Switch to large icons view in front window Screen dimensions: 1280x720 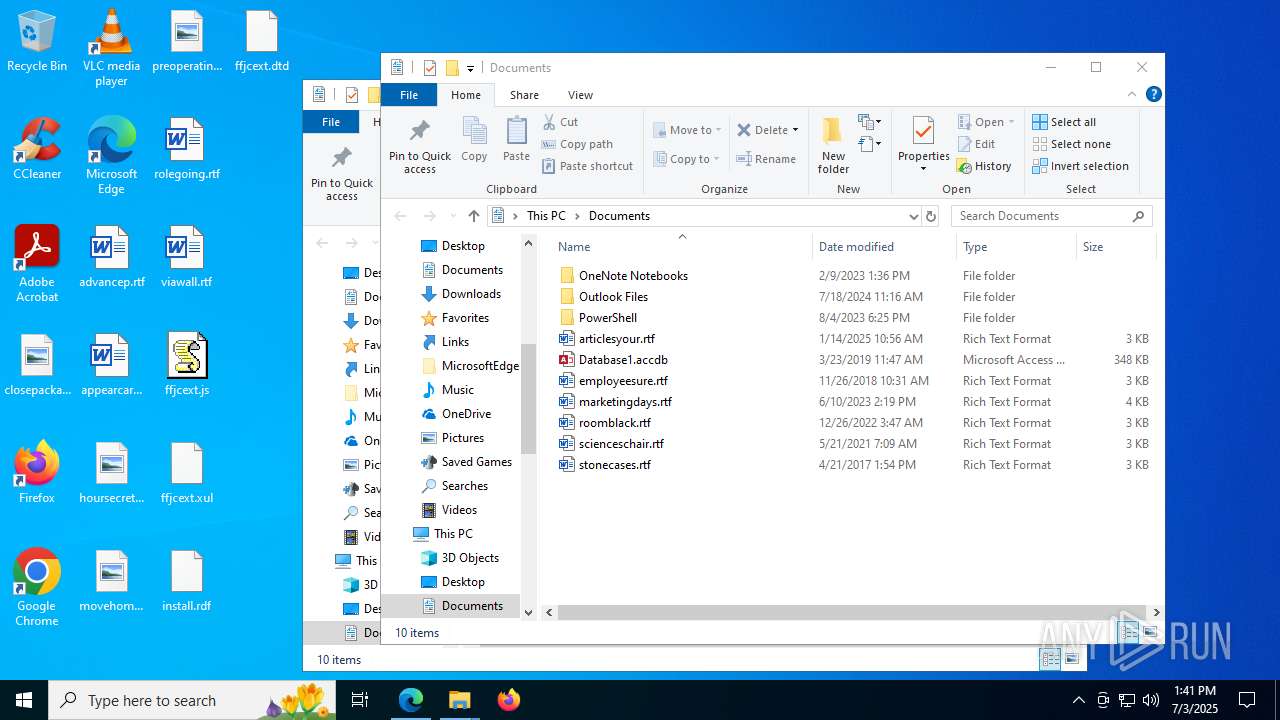1150,632
